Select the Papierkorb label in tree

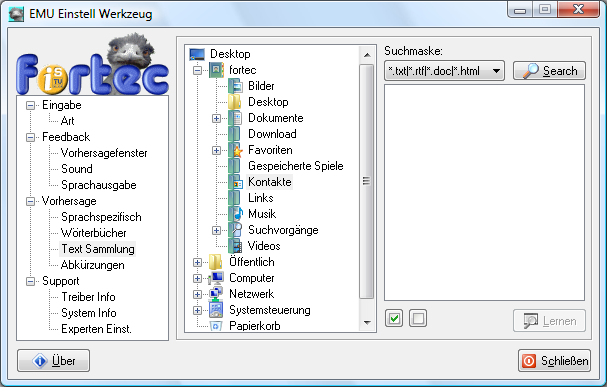point(255,326)
